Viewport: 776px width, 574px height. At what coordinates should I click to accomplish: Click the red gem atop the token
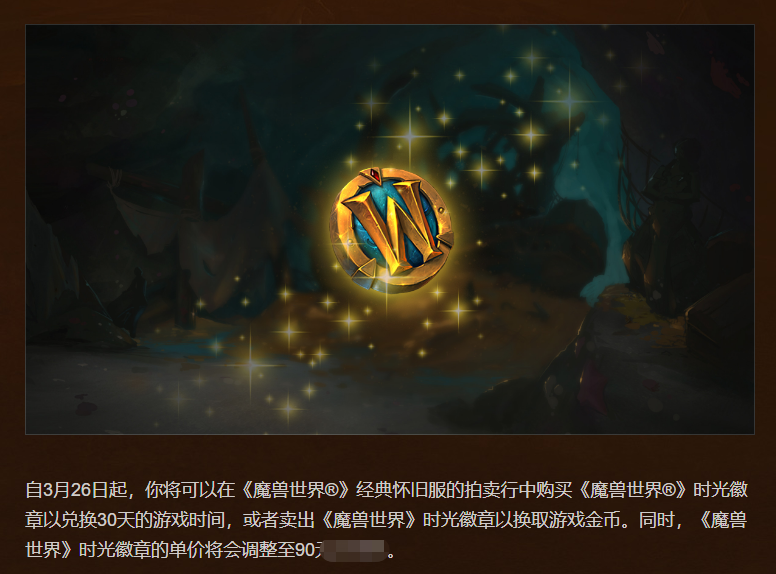tap(376, 174)
